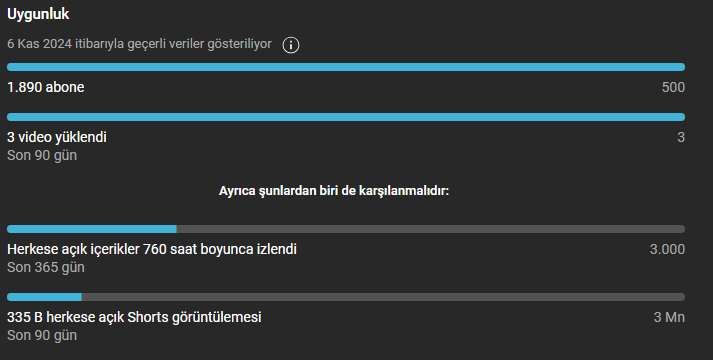
Task: Click the 500 subscriber target number
Action: coord(673,87)
